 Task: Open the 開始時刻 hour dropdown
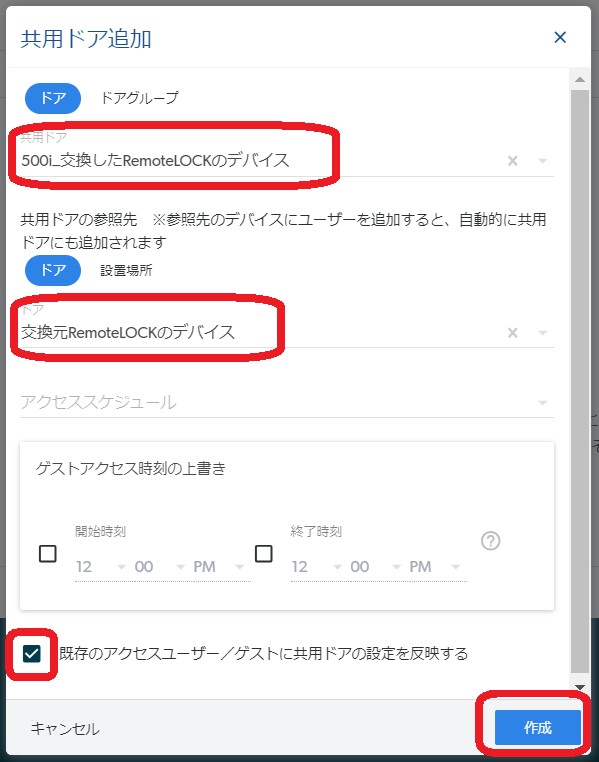point(101,567)
